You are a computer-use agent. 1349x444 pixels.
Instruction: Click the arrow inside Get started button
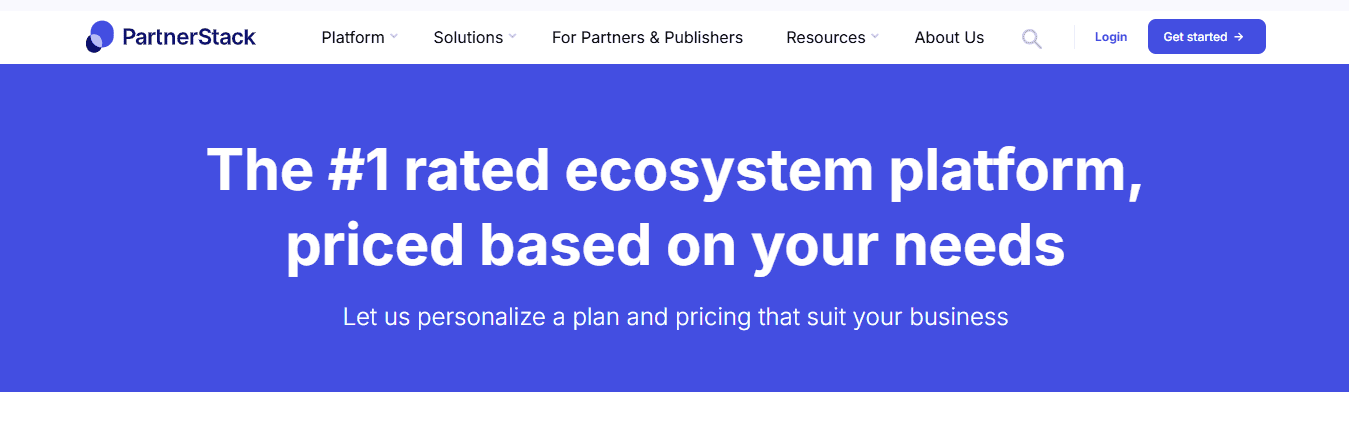pos(1239,37)
